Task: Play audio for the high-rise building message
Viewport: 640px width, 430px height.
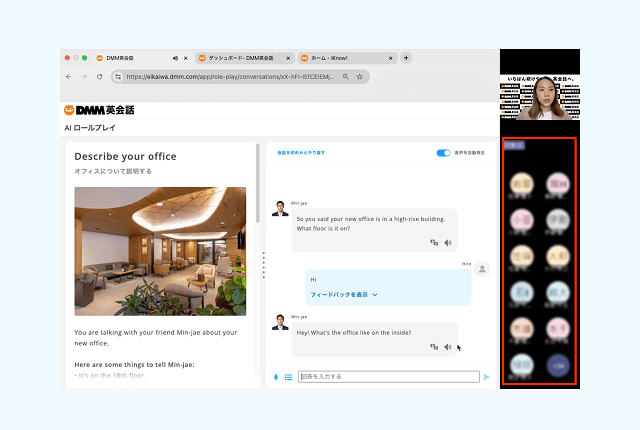Action: pos(448,242)
